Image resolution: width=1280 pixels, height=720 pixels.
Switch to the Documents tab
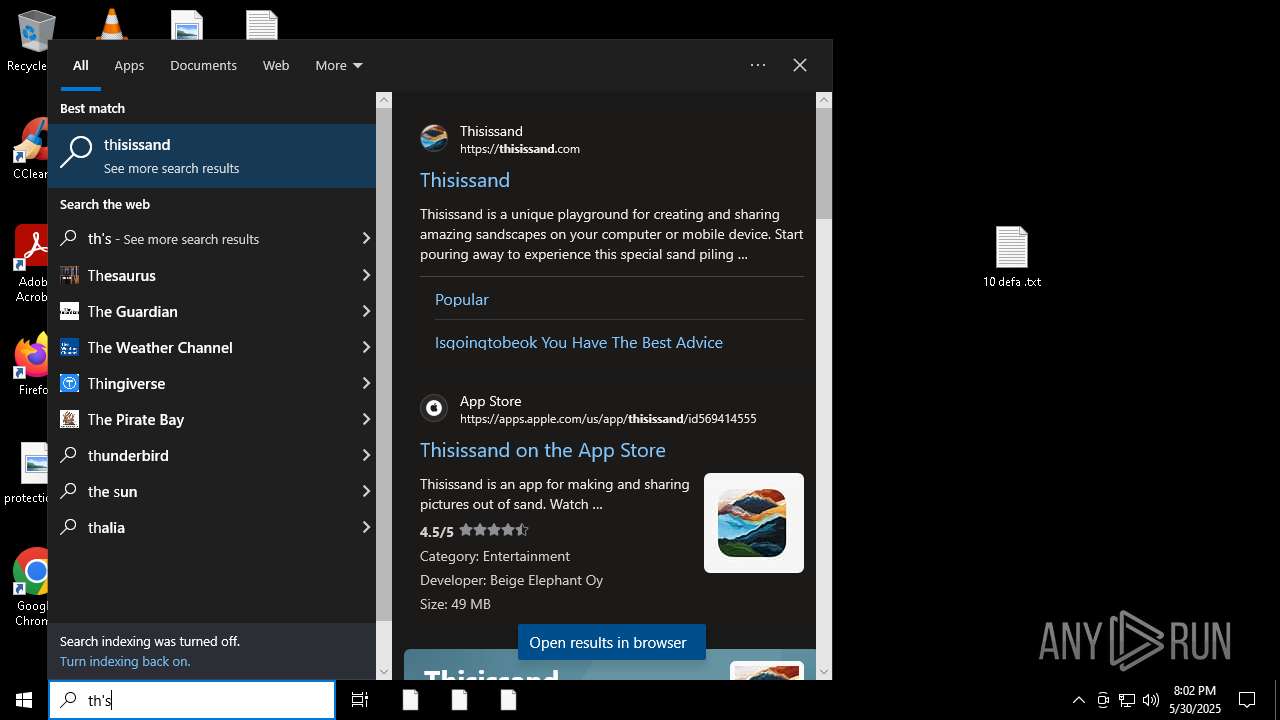point(203,65)
